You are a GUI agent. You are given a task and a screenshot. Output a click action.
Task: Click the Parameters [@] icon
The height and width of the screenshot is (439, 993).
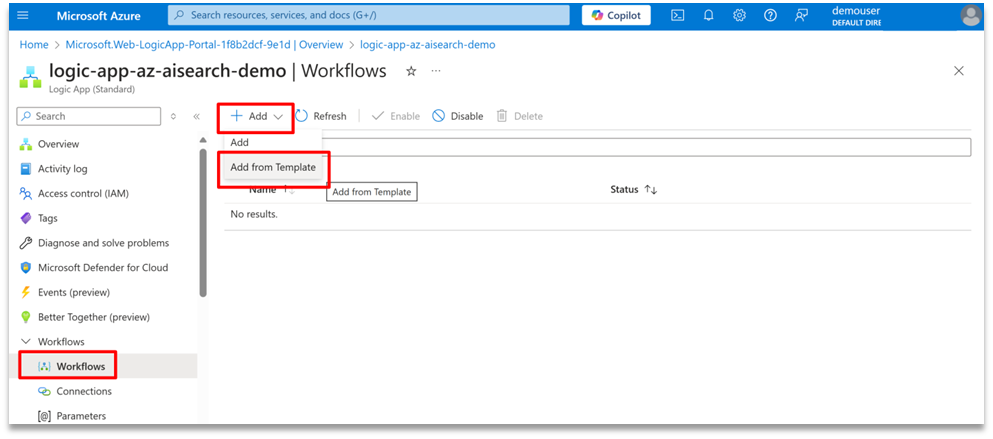pos(44,416)
